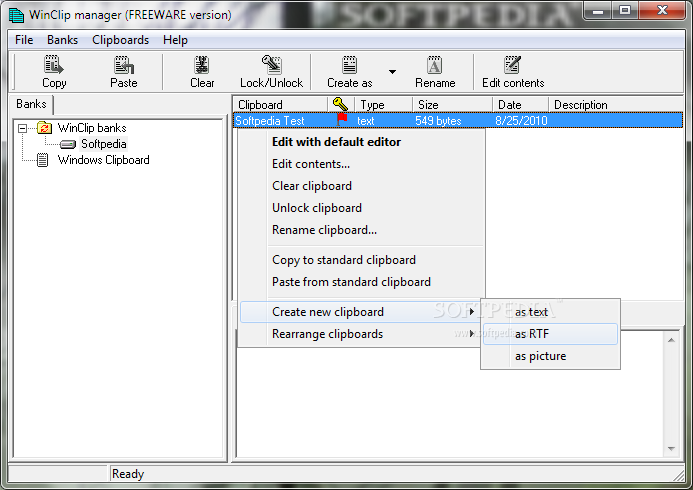The image size is (693, 490).
Task: Sort by the Type column header
Action: pyautogui.click(x=384, y=105)
